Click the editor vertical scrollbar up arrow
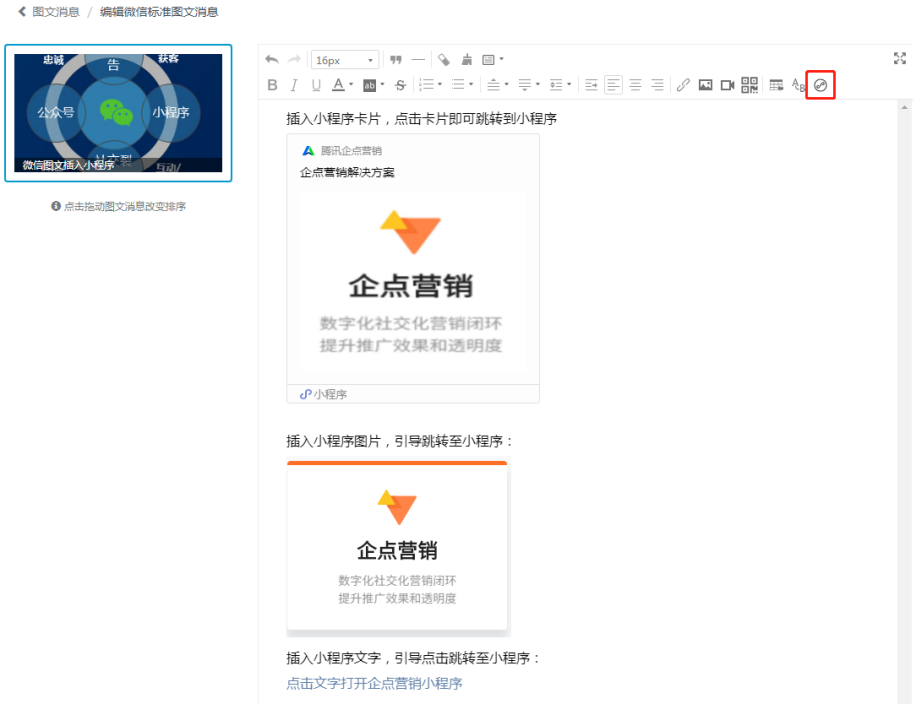The image size is (916, 704). (904, 107)
